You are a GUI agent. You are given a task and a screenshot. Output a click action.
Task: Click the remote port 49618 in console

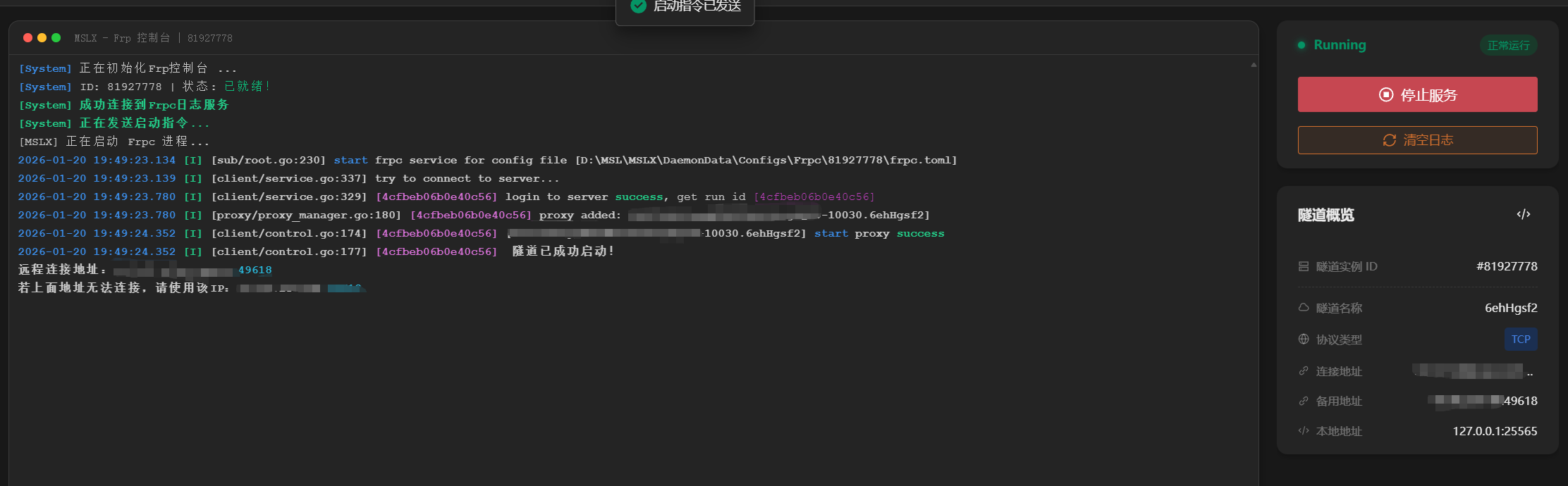click(x=255, y=270)
